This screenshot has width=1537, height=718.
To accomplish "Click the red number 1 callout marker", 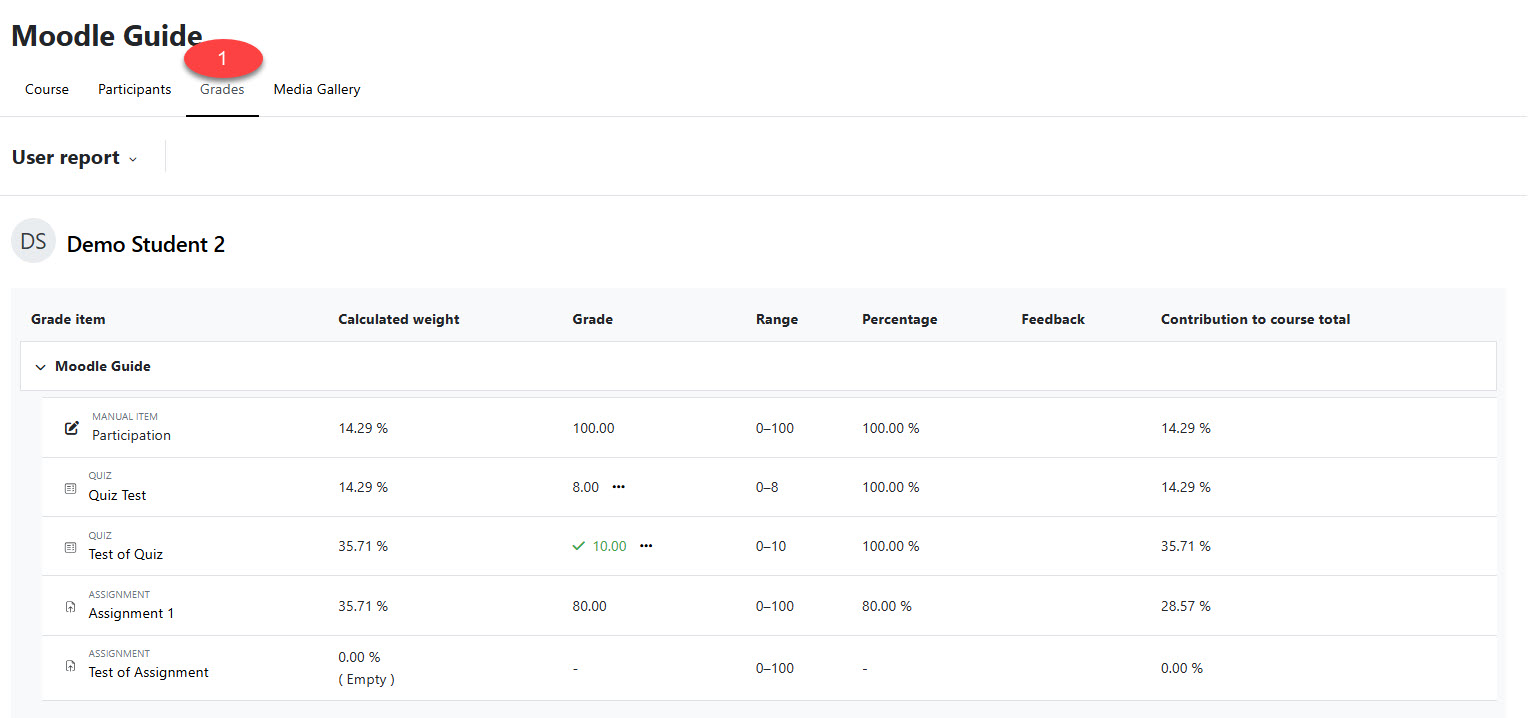I will tap(223, 59).
